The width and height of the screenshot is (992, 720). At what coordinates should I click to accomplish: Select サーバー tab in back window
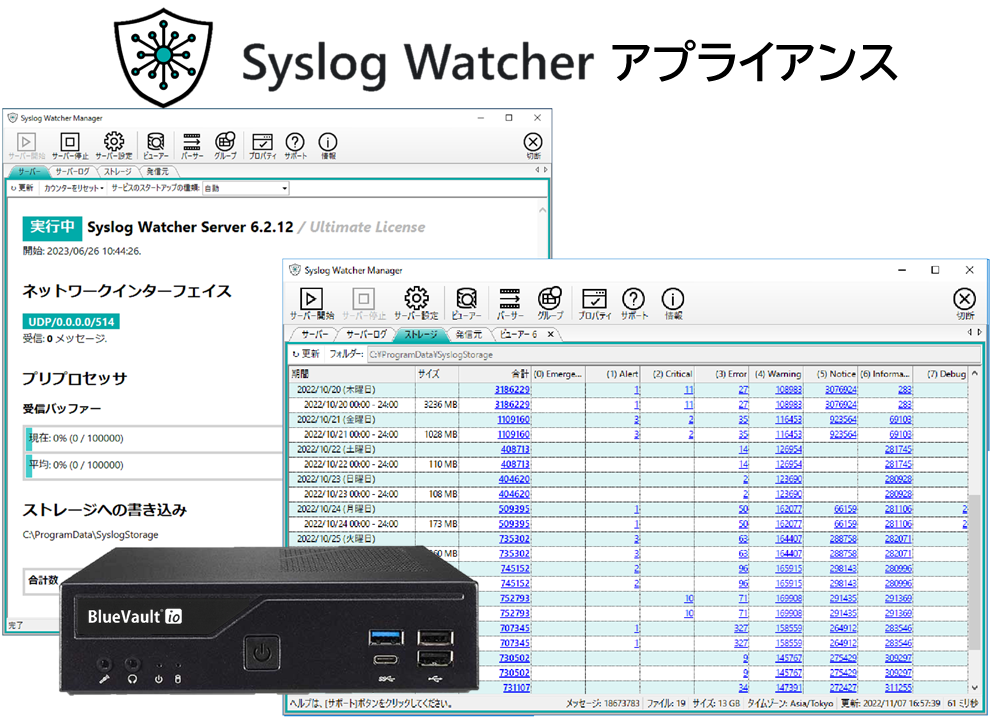pyautogui.click(x=29, y=171)
